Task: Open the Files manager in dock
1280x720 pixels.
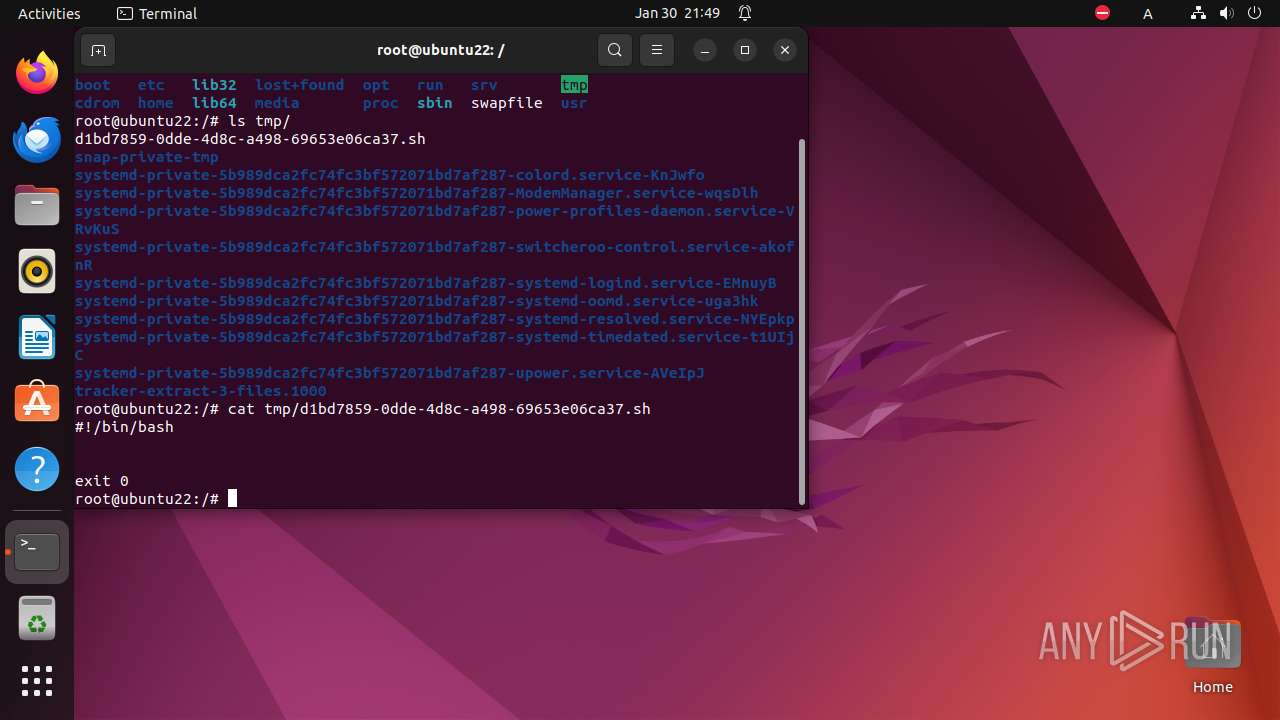Action: pos(37,205)
